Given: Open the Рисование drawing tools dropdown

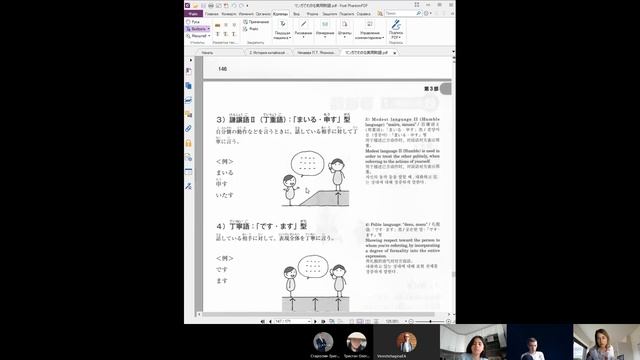Looking at the screenshot, I should pyautogui.click(x=303, y=29).
